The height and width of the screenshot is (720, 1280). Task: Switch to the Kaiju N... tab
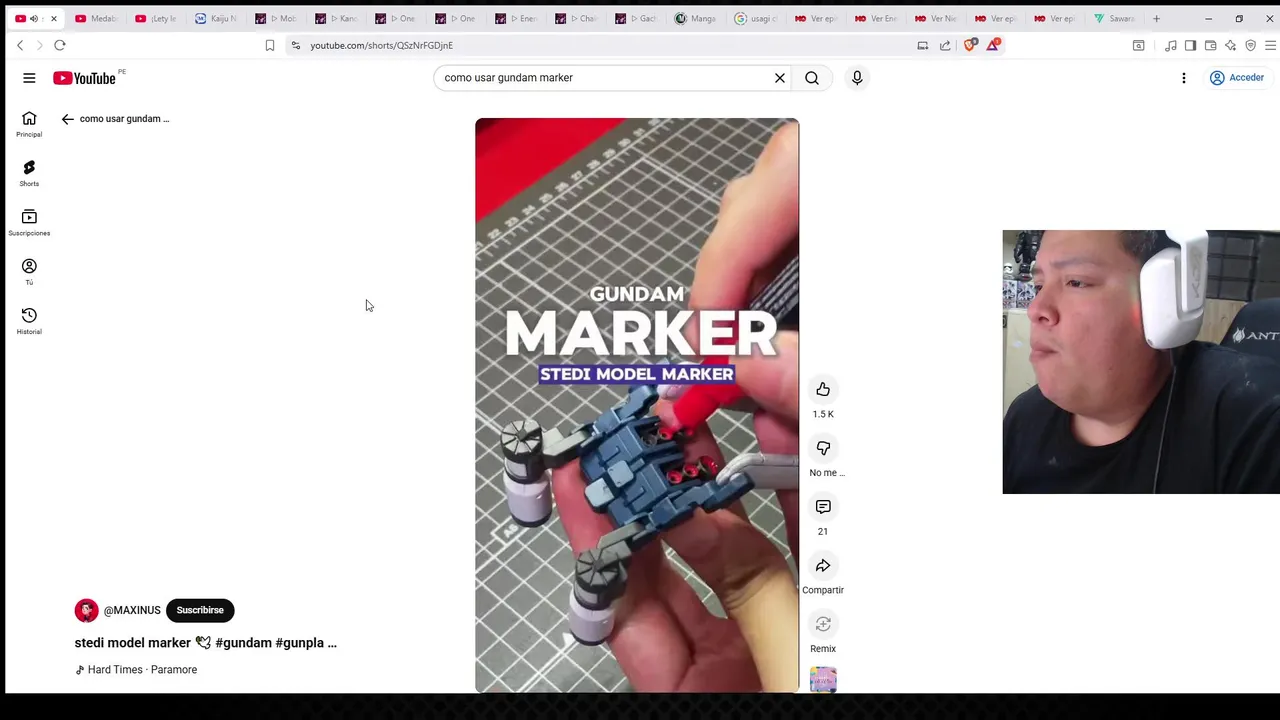[x=217, y=18]
